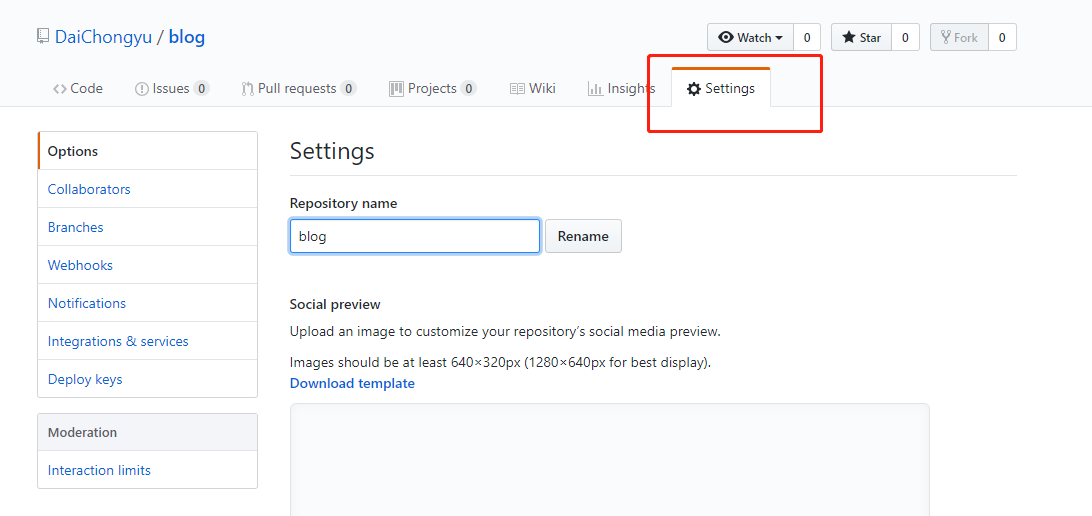Screen dimensions: 1092x516
Task: Click the Pull requests branch icon
Action: point(247,89)
